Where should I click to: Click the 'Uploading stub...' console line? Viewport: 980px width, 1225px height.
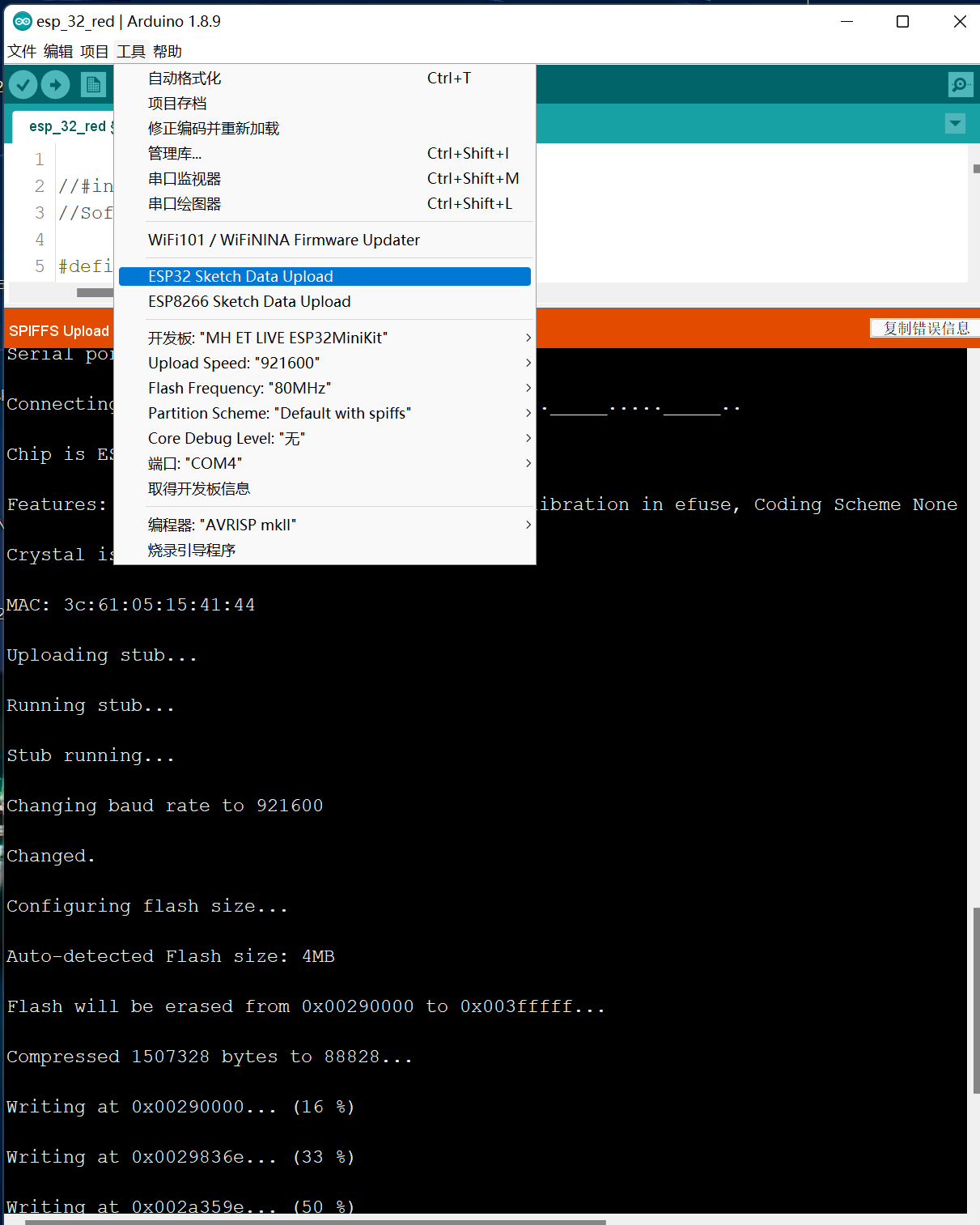102,655
